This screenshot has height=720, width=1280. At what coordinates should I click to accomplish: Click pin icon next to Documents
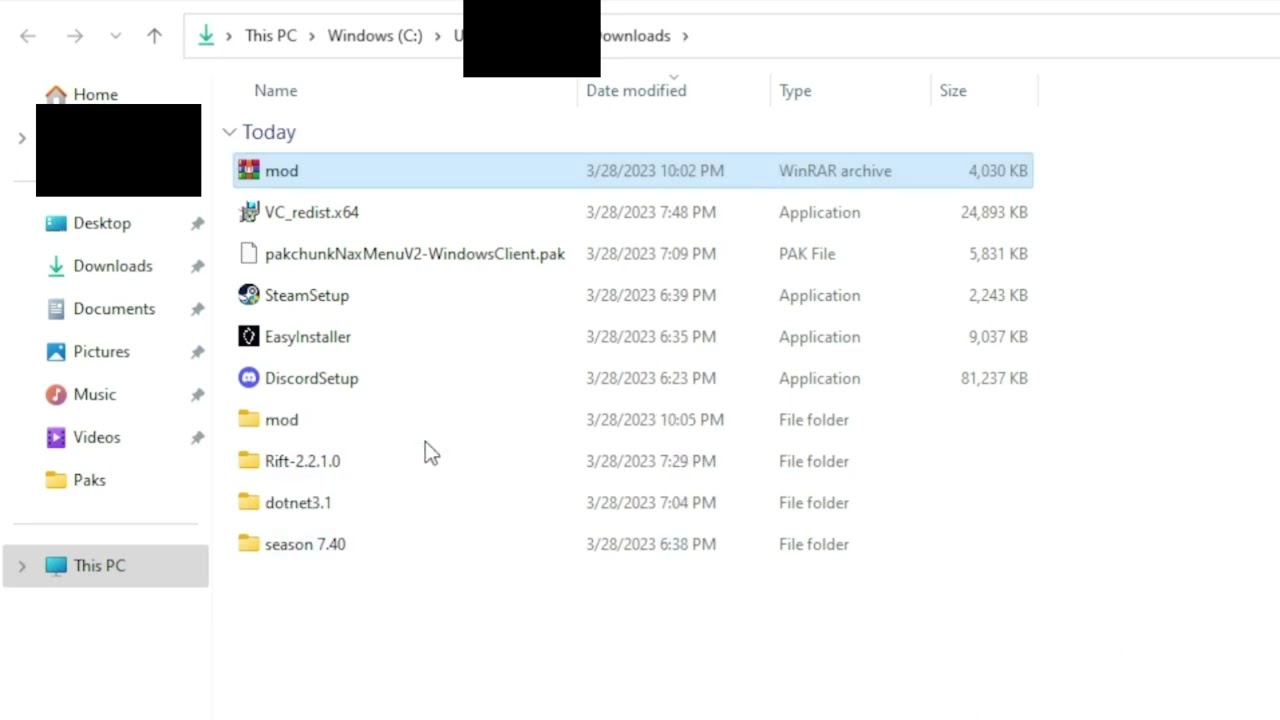click(x=197, y=310)
